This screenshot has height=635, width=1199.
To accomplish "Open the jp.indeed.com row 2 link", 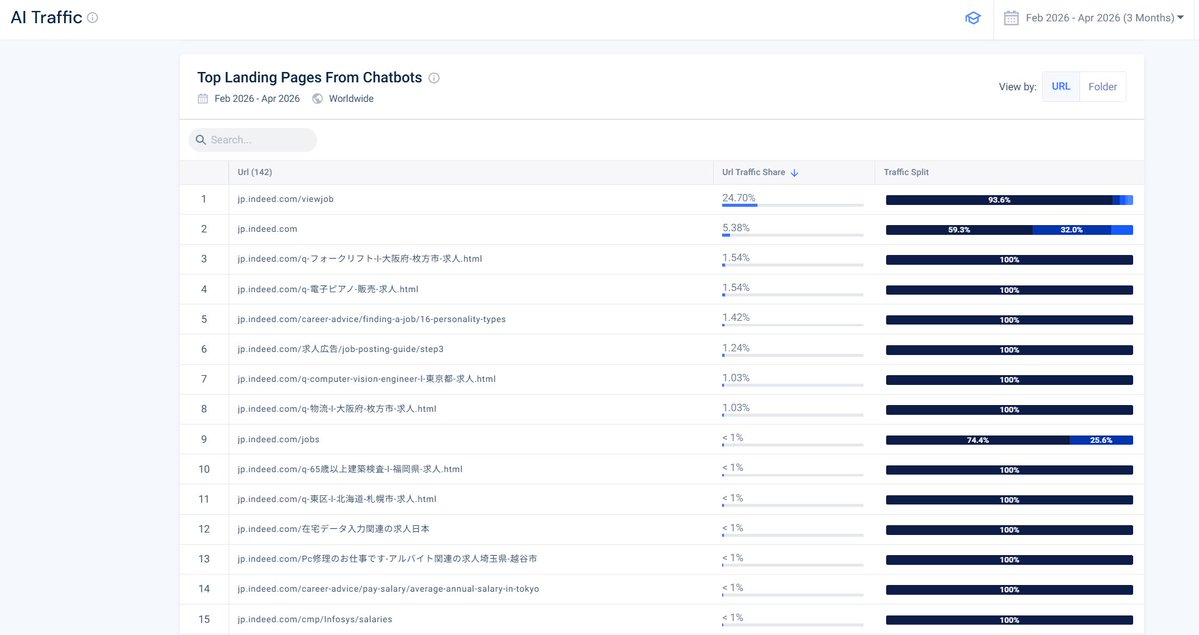I will coord(267,229).
